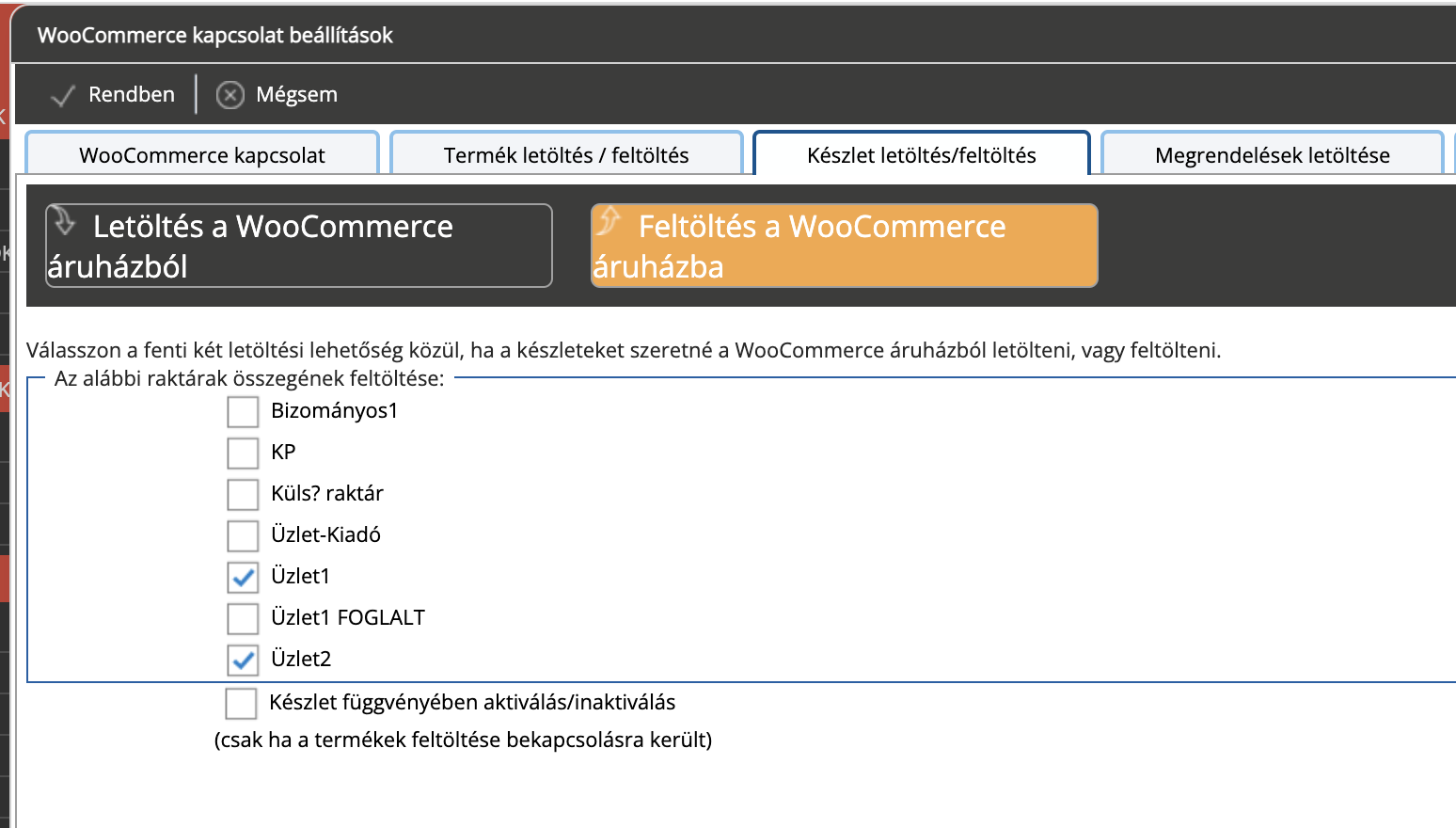This screenshot has height=828, width=1456.
Task: Select the Üzlet-Kiadó checkbox
Action: pos(243,535)
